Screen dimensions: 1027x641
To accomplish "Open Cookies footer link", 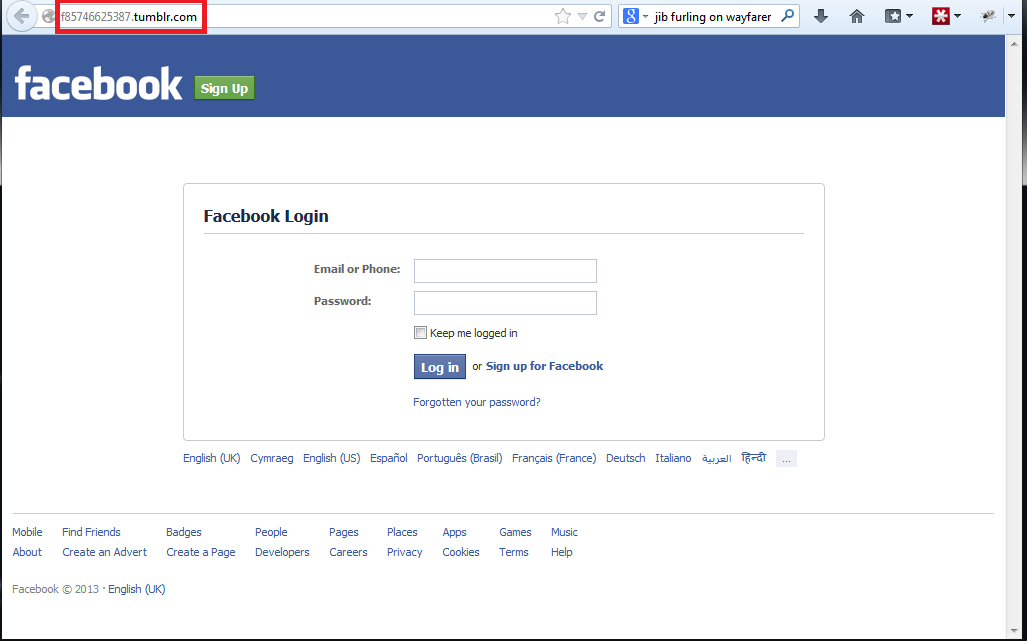I will [461, 552].
